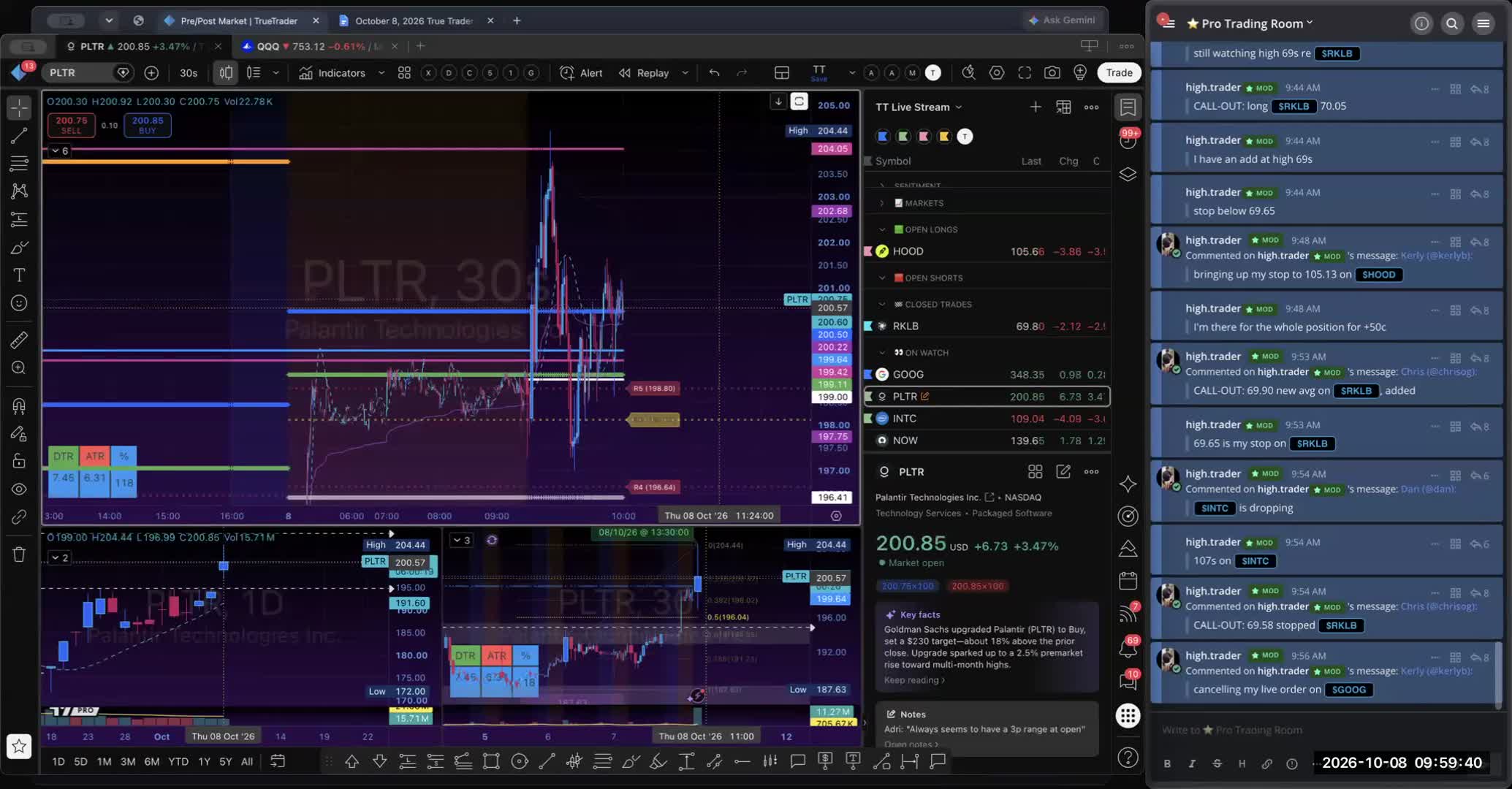Viewport: 1512px width, 789px height.
Task: Pick the yellow flag color filter
Action: [944, 136]
